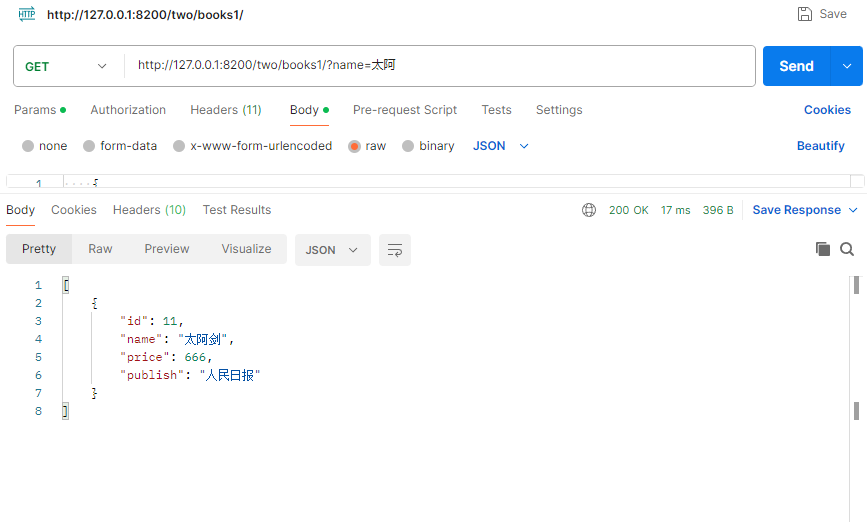
Task: Switch to response Headers (10) tab
Action: click(x=149, y=210)
